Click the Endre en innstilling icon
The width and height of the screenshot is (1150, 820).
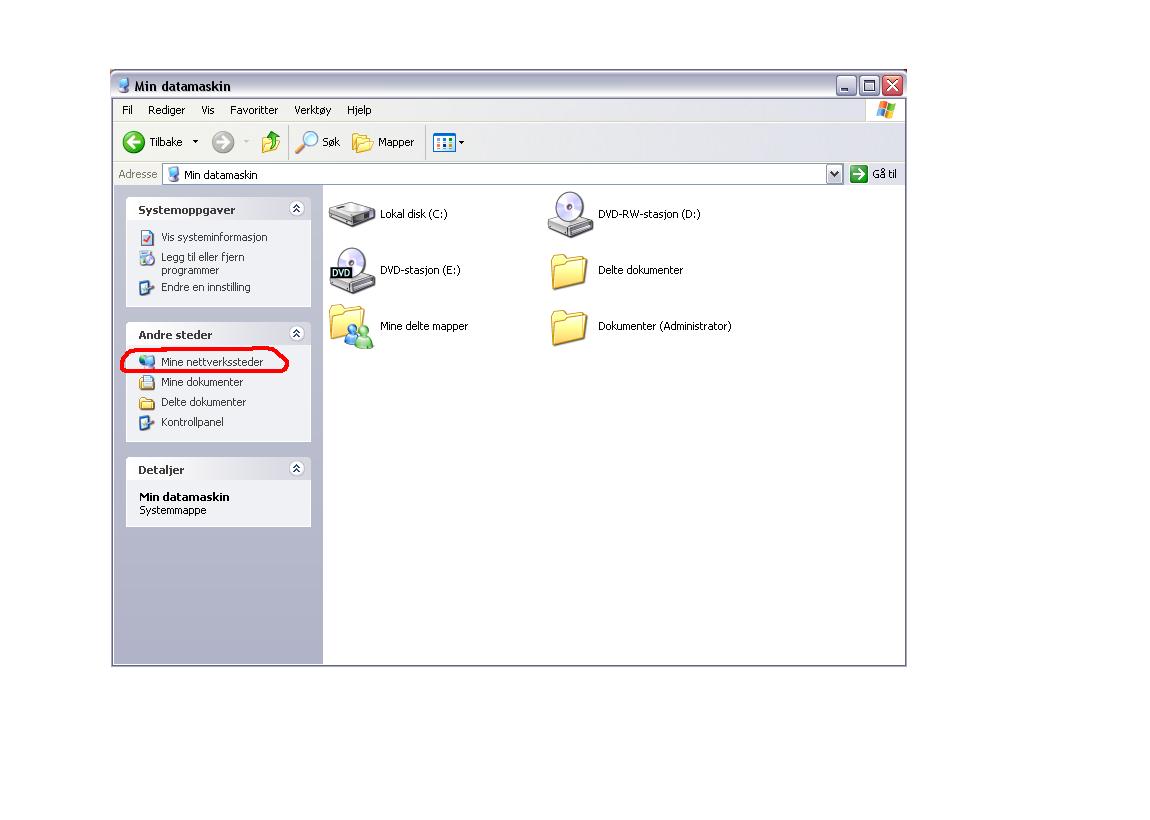click(147, 288)
